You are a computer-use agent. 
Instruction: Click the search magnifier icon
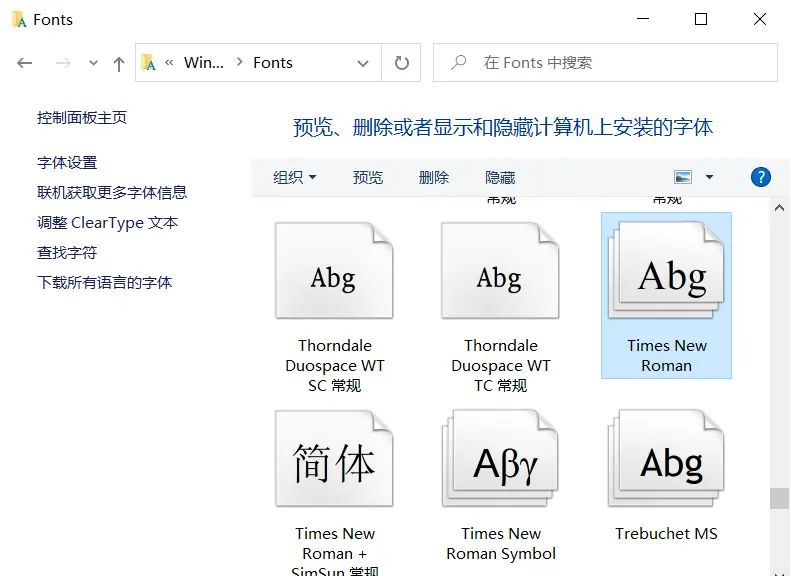point(458,63)
